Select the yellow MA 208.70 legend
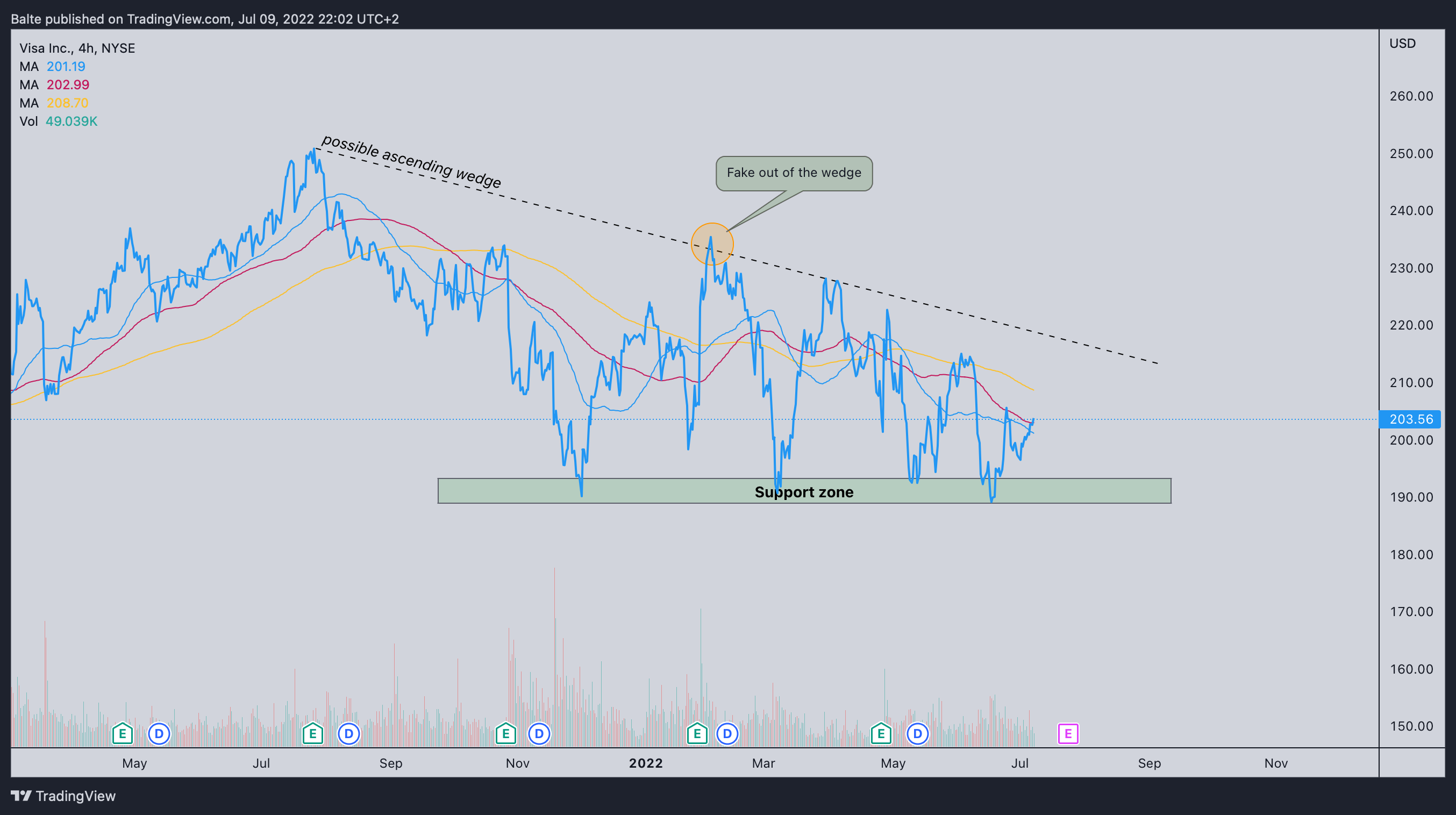This screenshot has height=815, width=1456. point(54,103)
